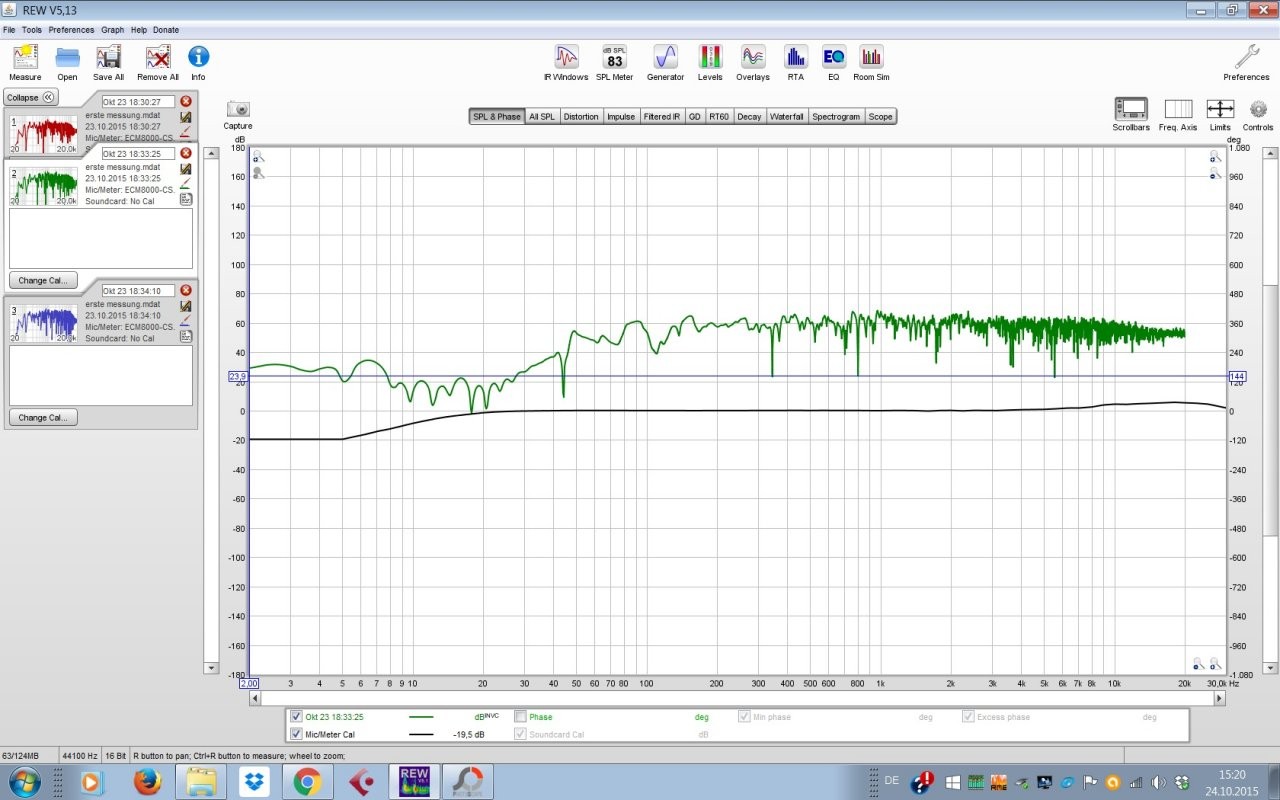Open the IR Windows dialog
Image resolution: width=1280 pixels, height=800 pixels.
coord(566,62)
